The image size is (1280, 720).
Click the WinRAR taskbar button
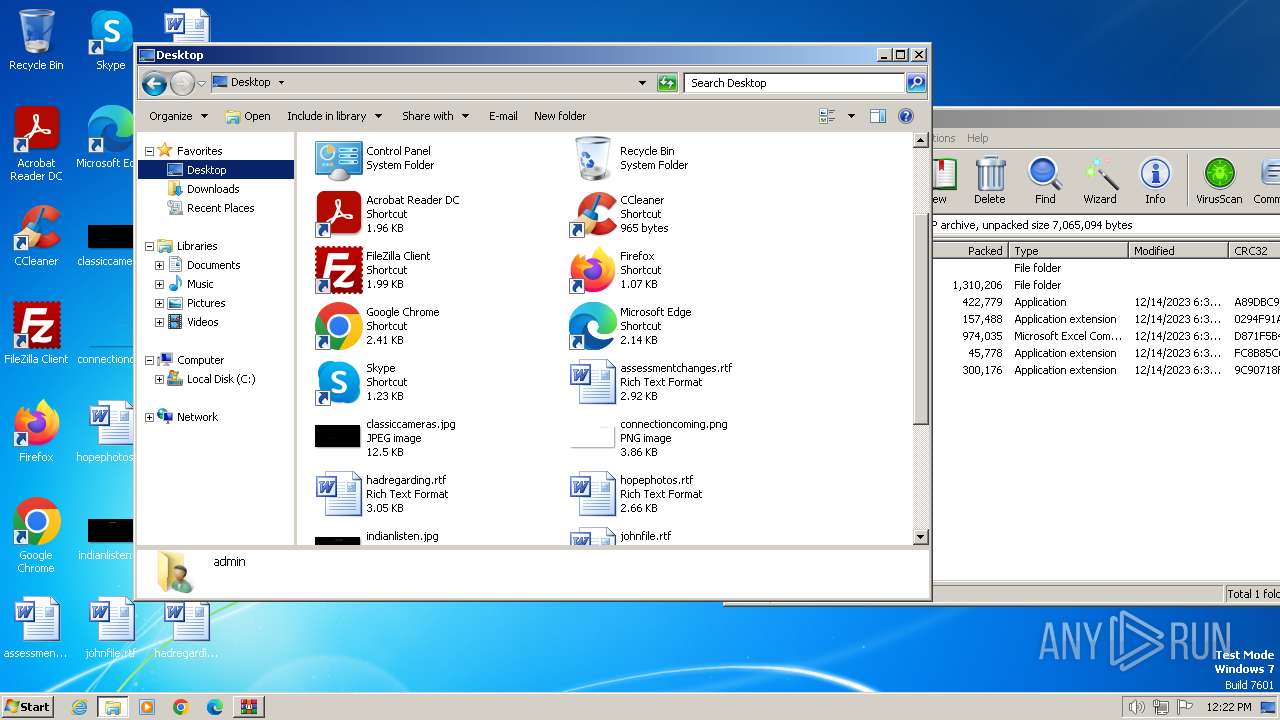(x=249, y=707)
